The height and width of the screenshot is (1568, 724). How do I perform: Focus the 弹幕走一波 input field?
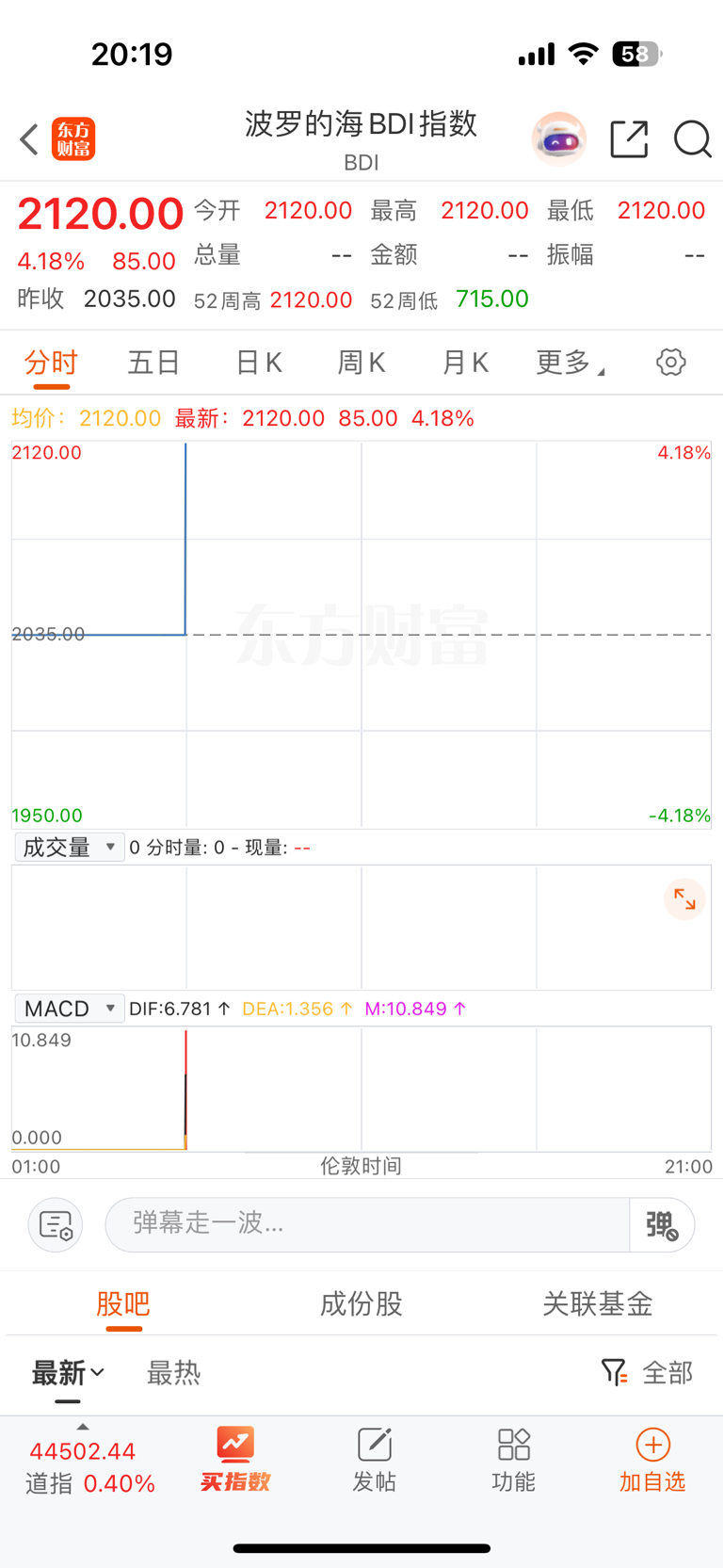(x=367, y=1225)
